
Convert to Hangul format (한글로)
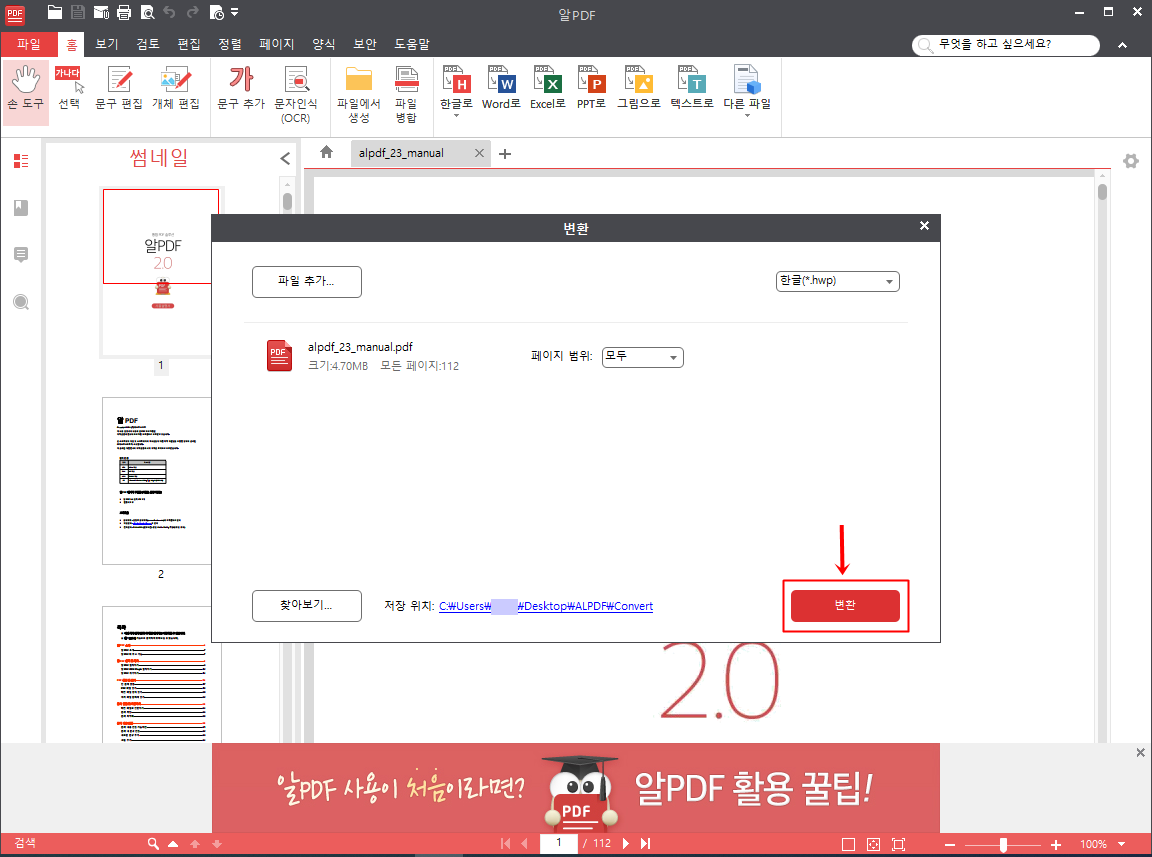click(456, 87)
